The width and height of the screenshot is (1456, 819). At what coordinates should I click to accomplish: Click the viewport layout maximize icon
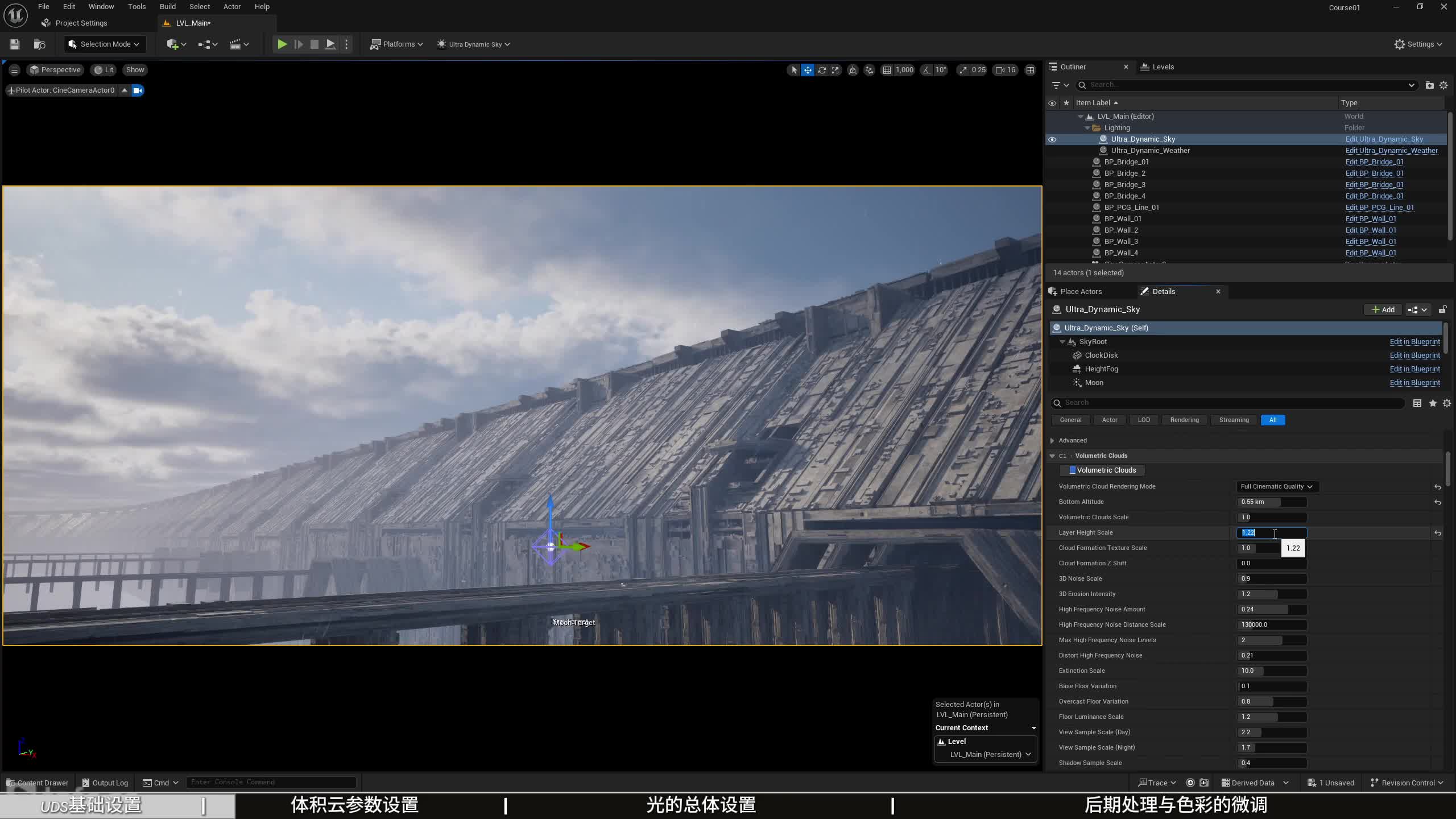point(1030,70)
